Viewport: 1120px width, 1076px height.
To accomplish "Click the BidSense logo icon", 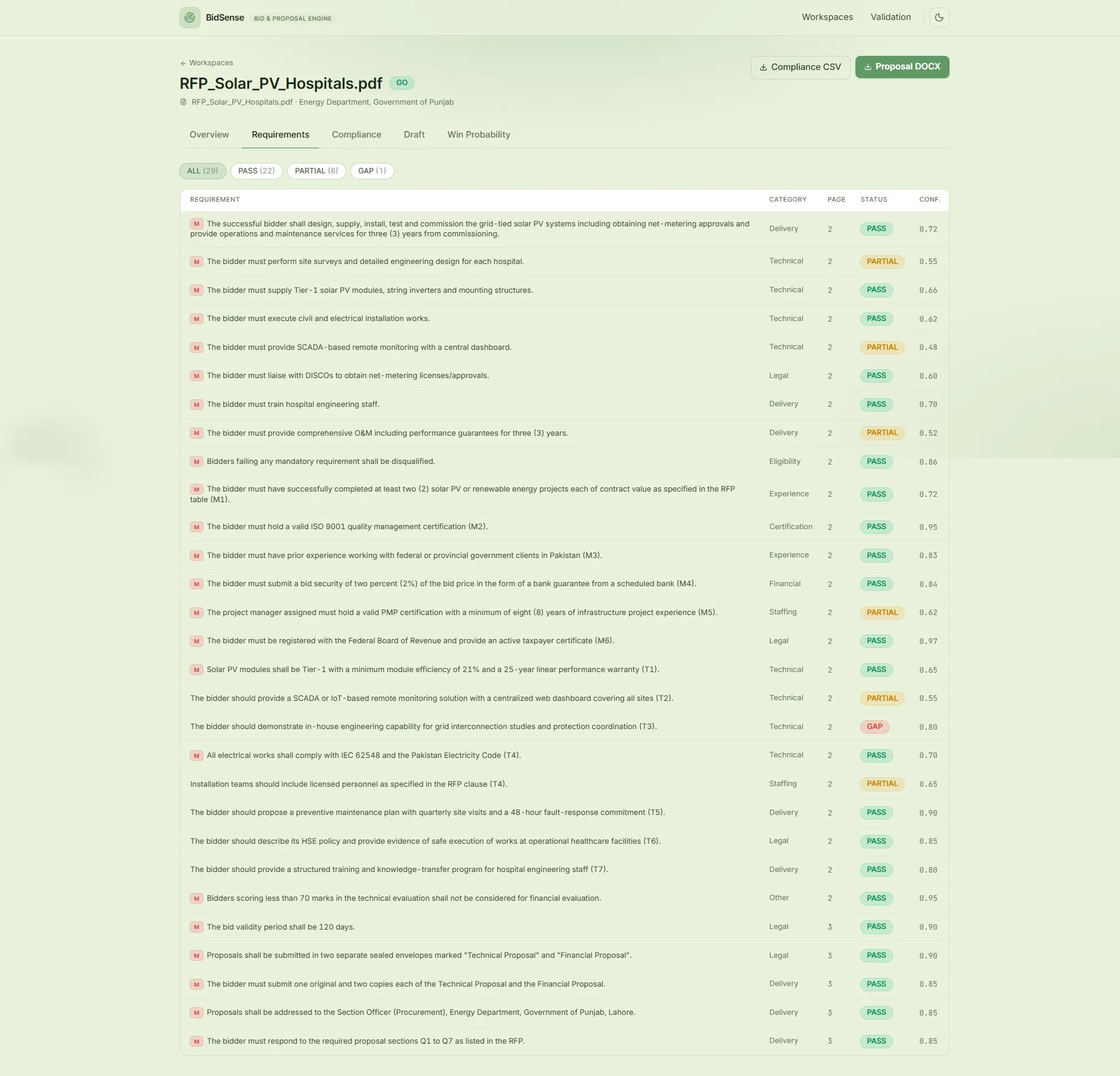I will [189, 18].
